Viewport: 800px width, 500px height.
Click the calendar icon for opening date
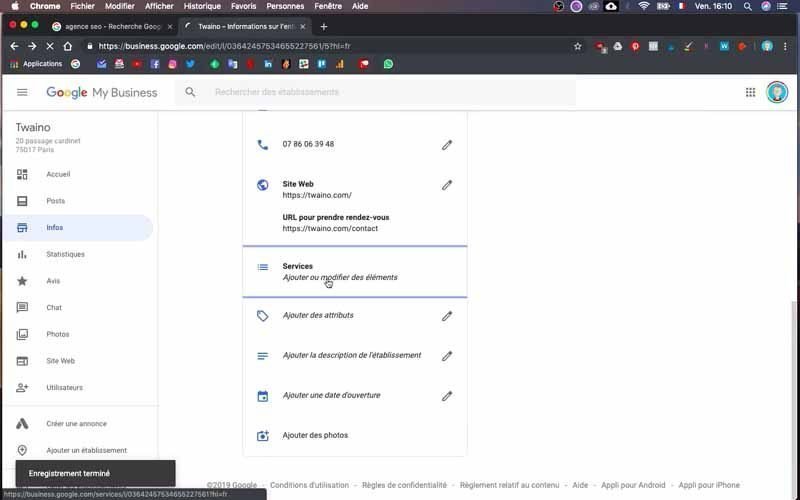[262, 396]
